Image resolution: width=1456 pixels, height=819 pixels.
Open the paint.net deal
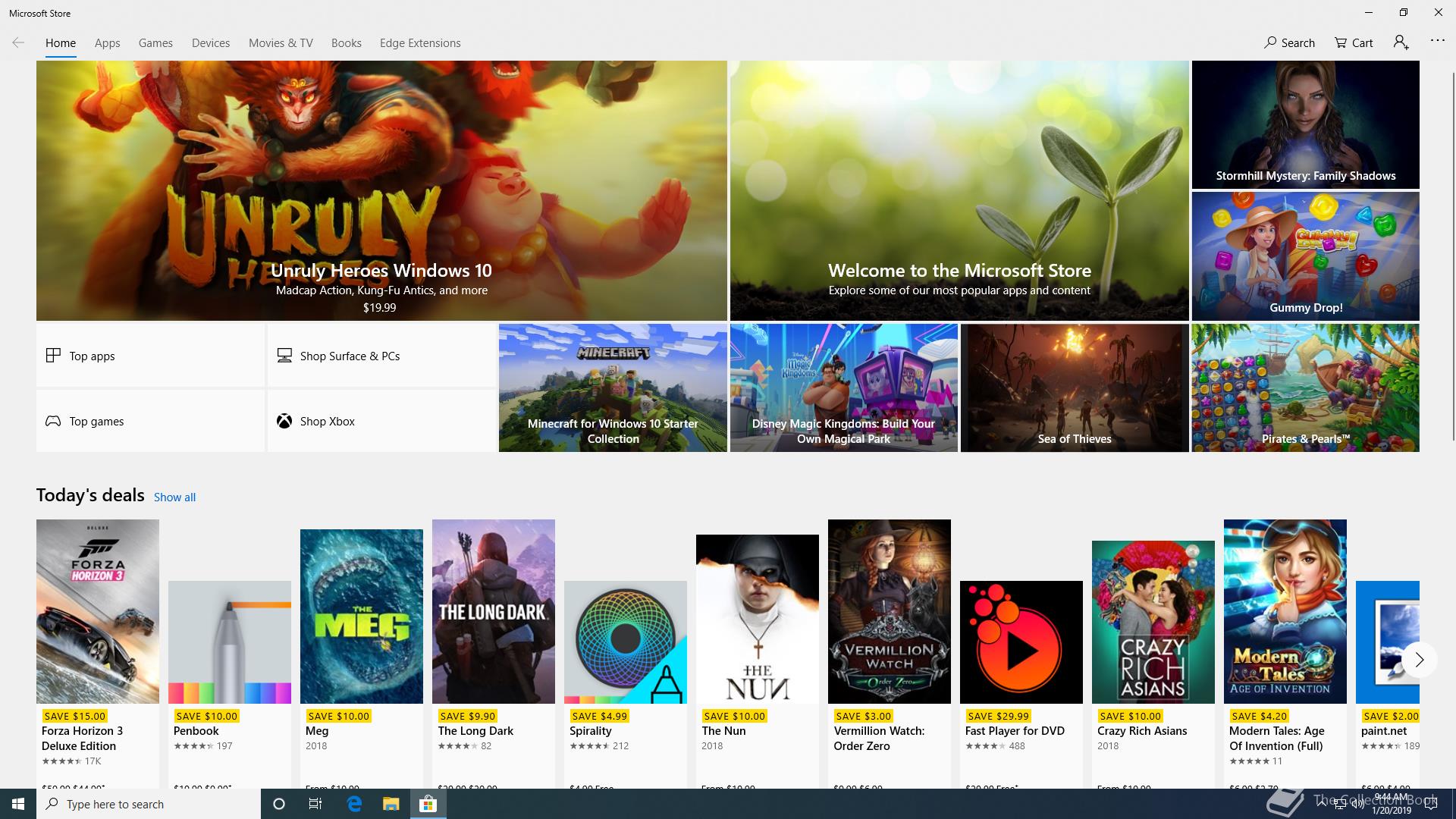pyautogui.click(x=1388, y=684)
